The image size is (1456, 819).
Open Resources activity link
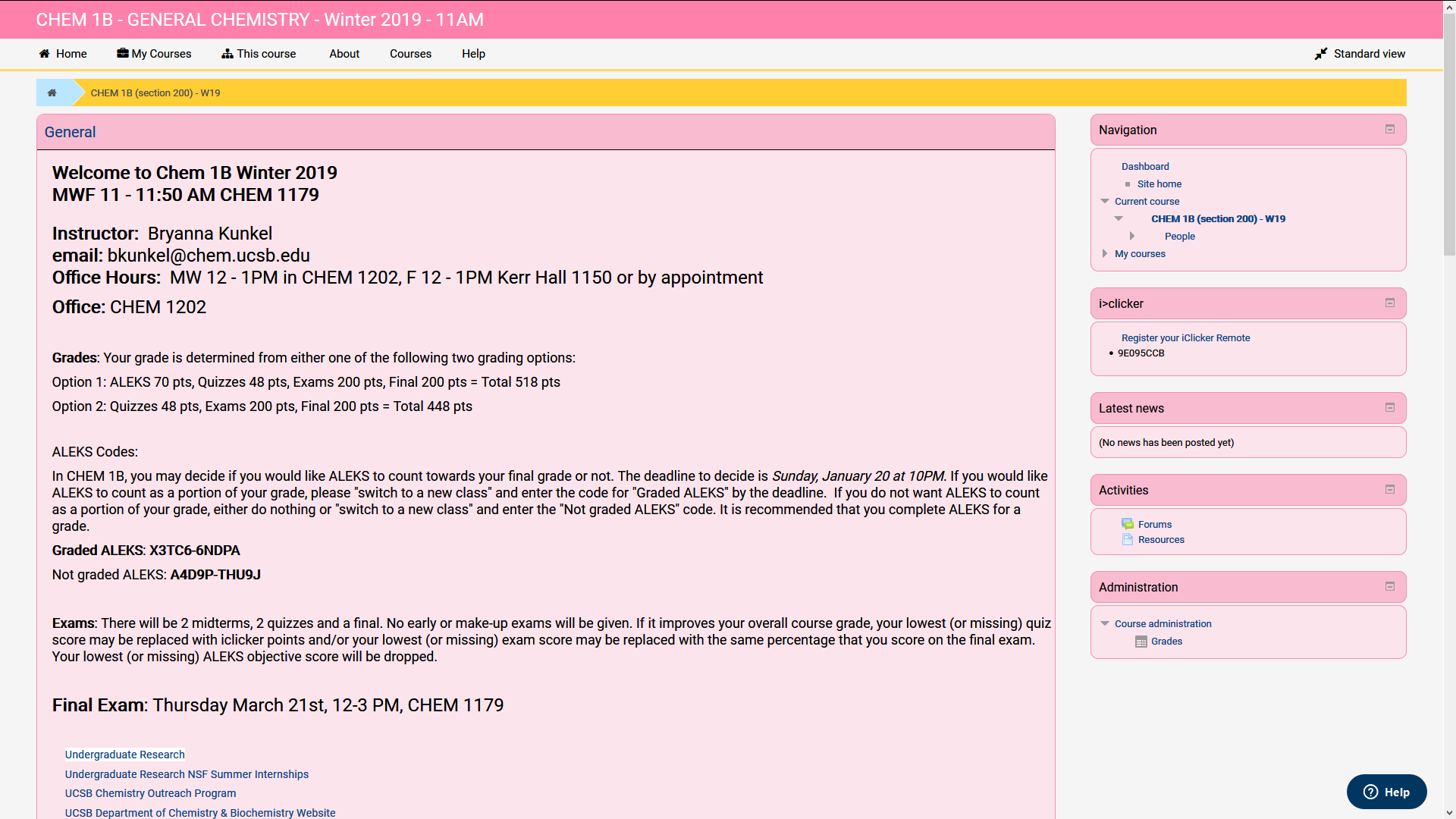(1160, 540)
